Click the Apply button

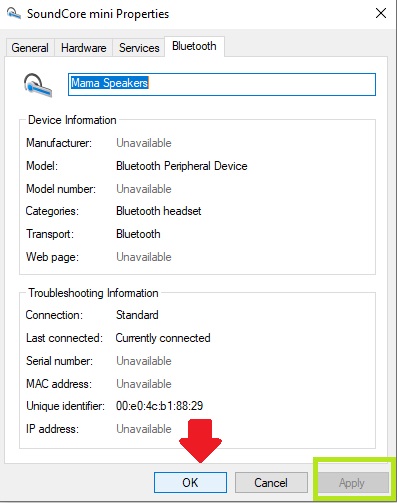tap(352, 482)
